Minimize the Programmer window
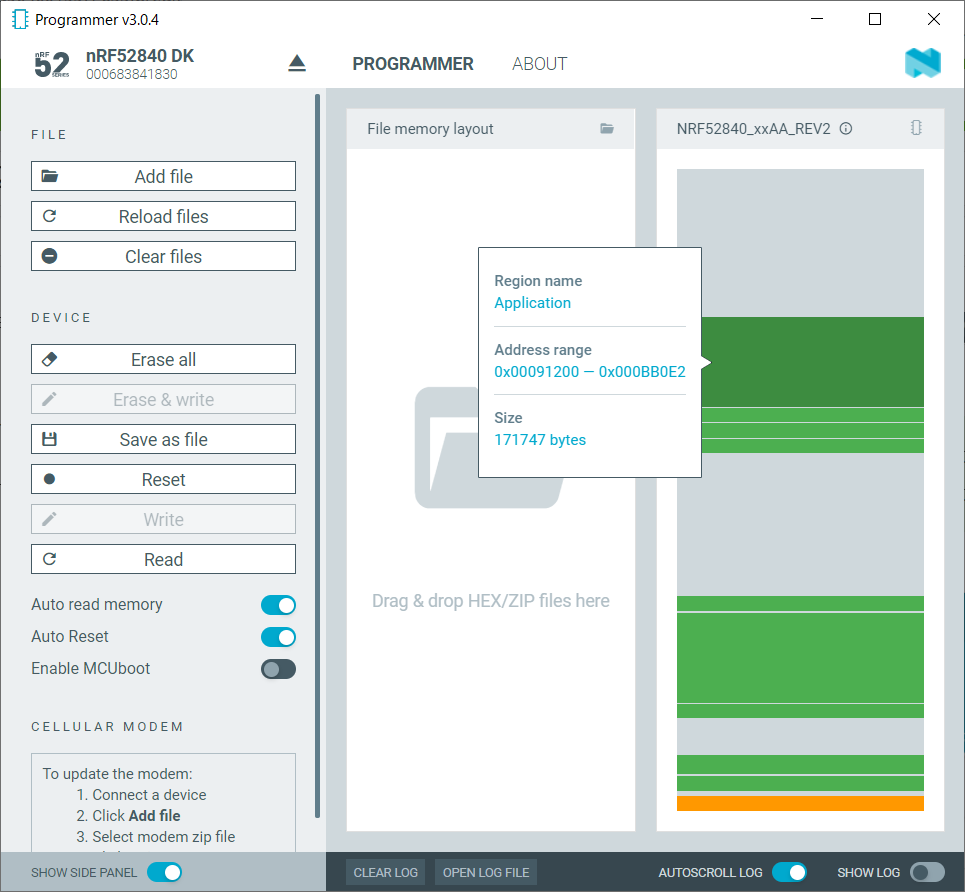Screen dimensions: 965x892 817,19
